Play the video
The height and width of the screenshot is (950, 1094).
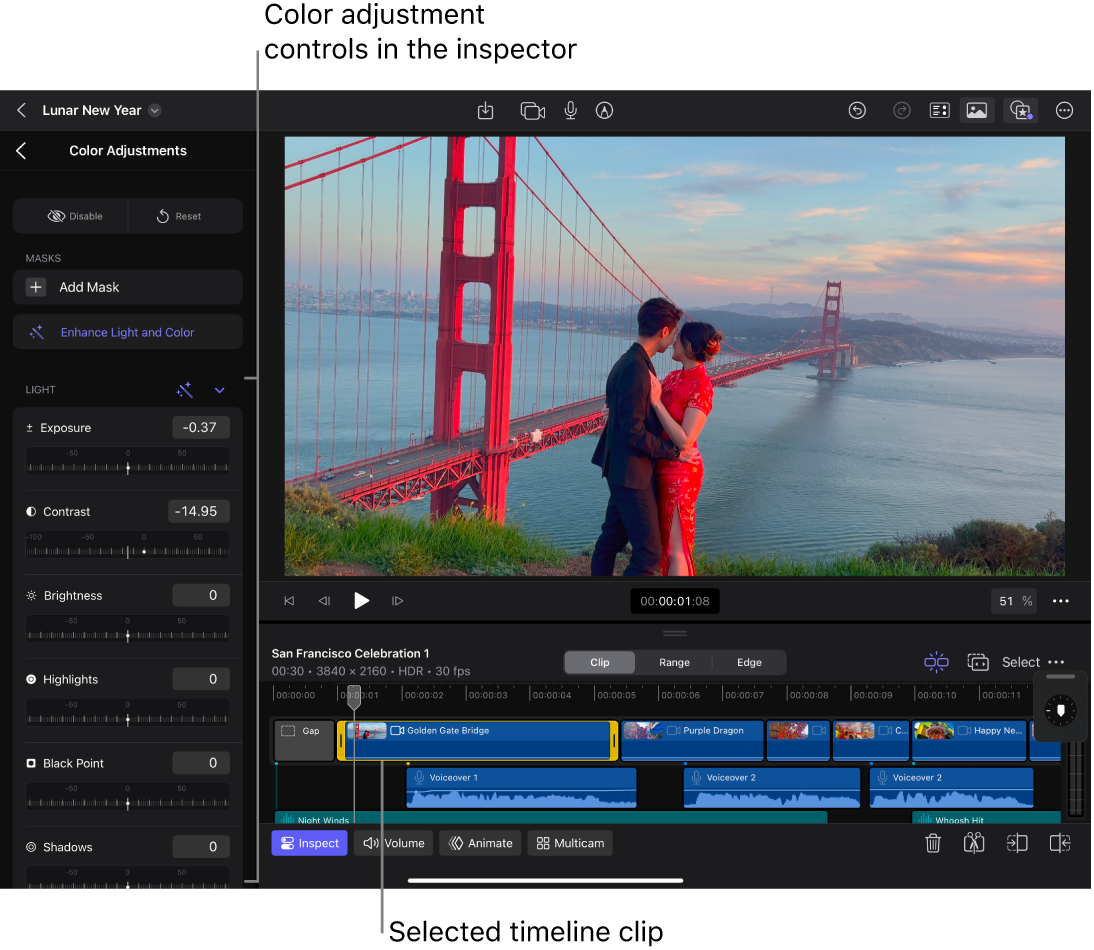coord(361,601)
